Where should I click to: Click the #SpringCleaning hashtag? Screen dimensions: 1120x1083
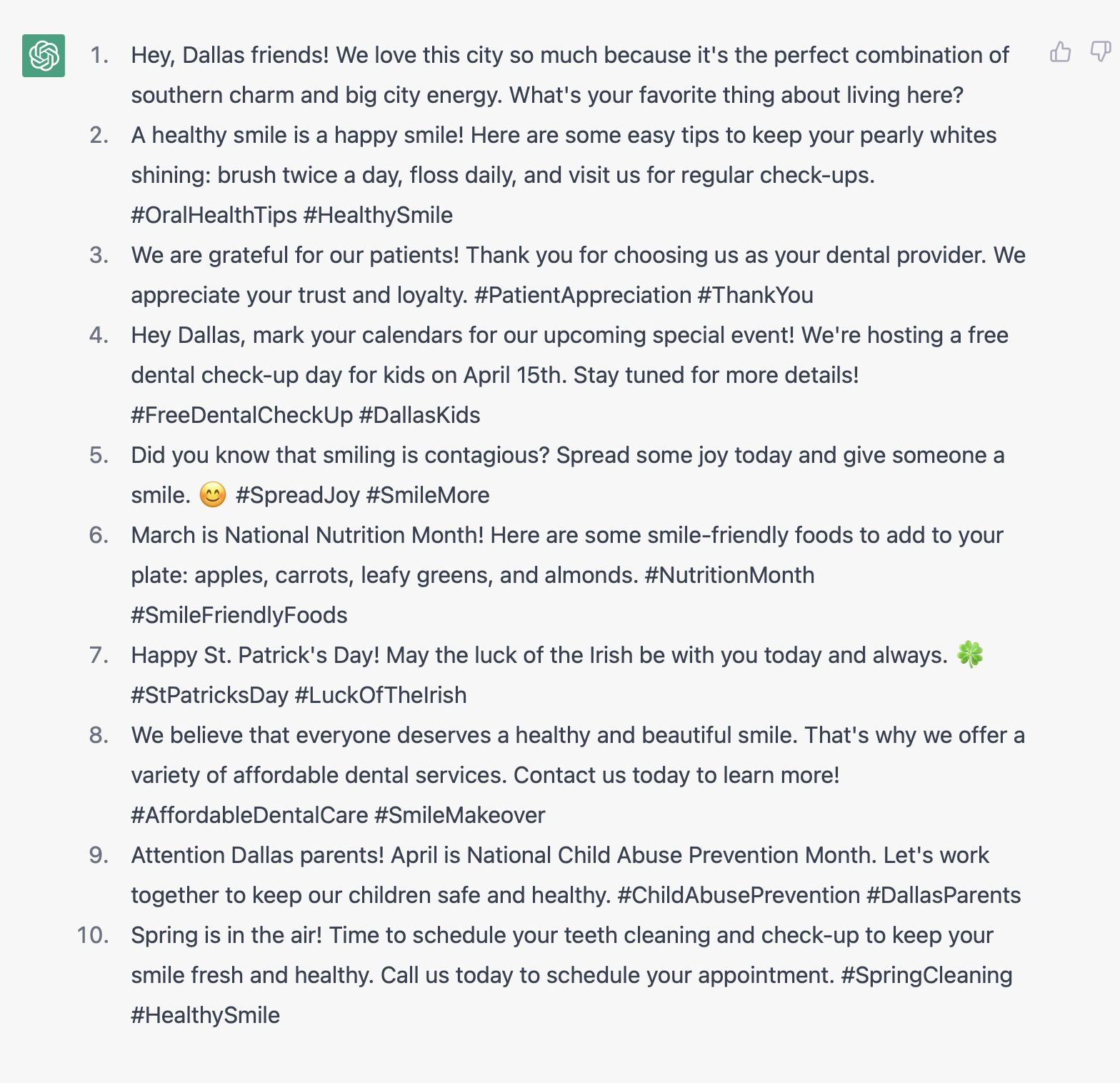click(926, 975)
